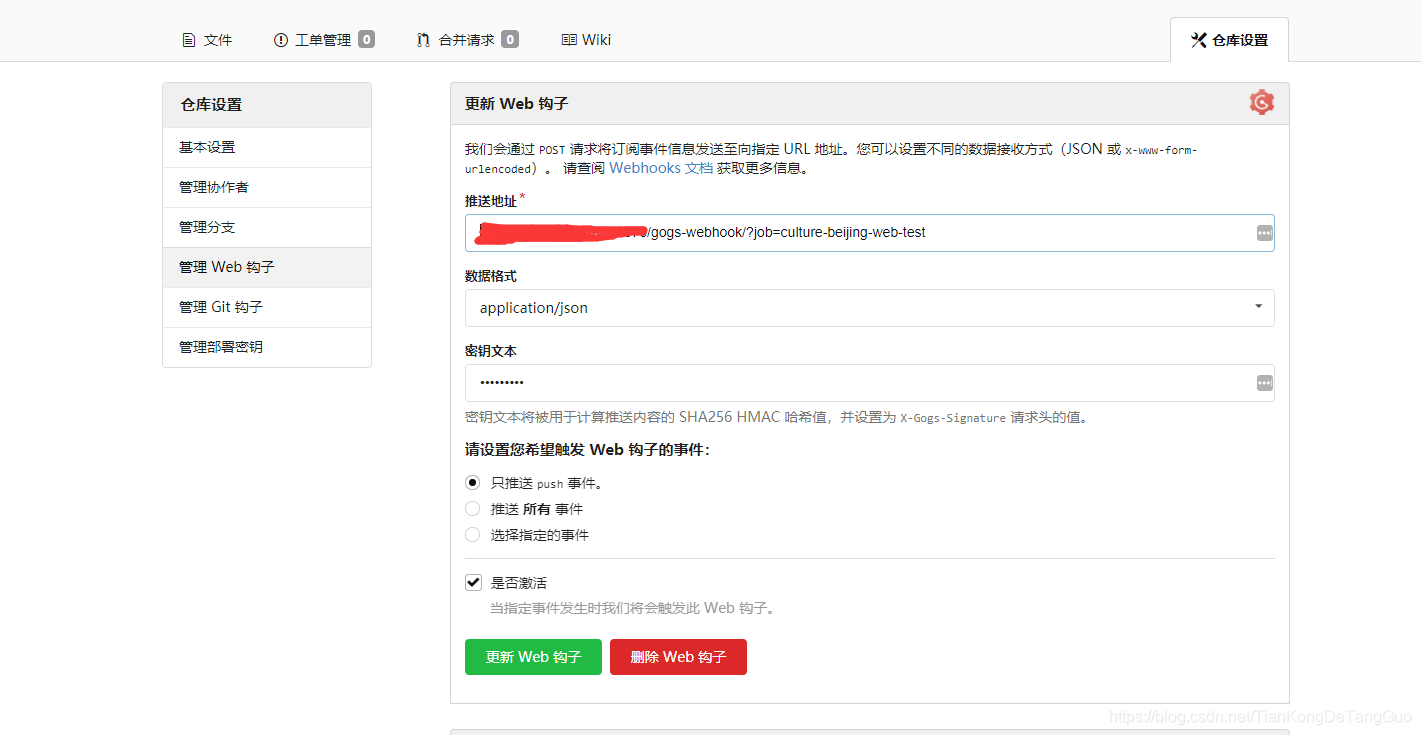
Task: Click the merge icon beside 合并请求
Action: pos(423,40)
